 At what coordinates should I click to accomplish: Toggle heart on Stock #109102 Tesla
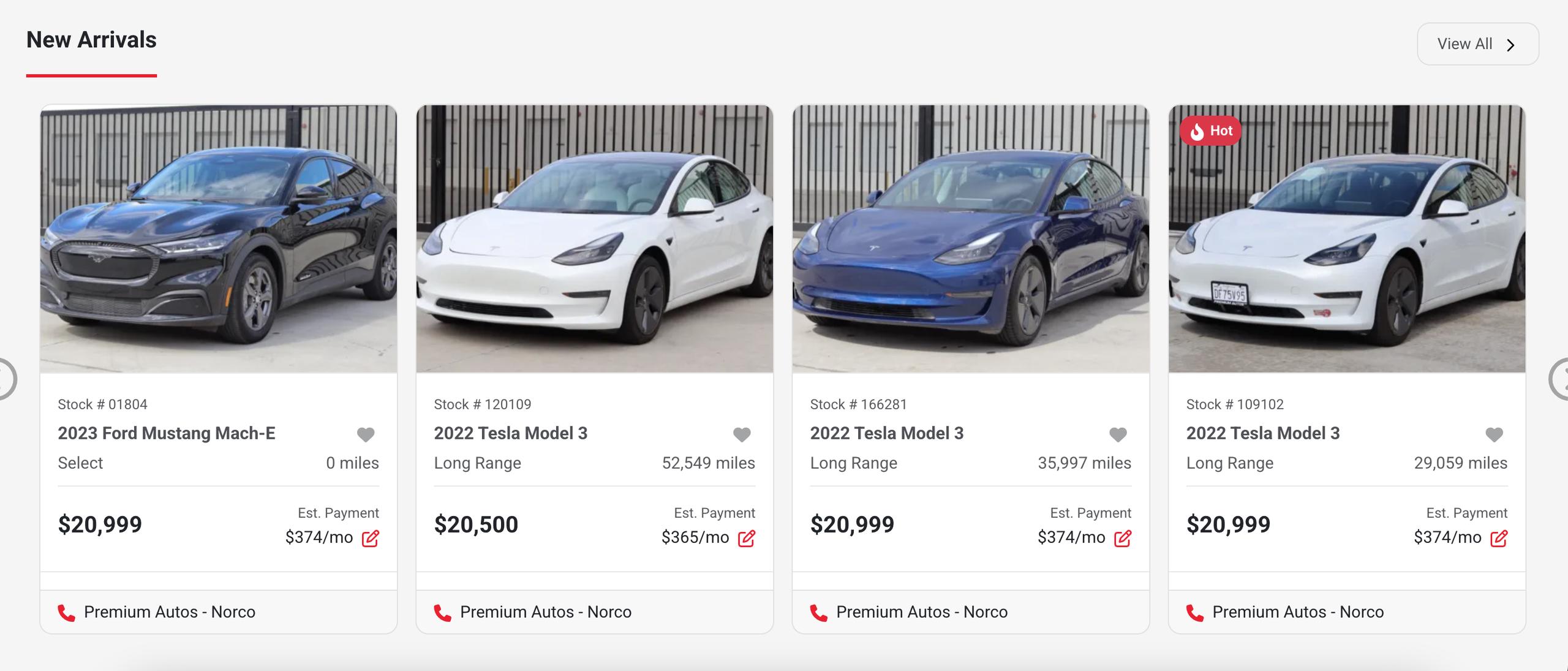[1494, 434]
